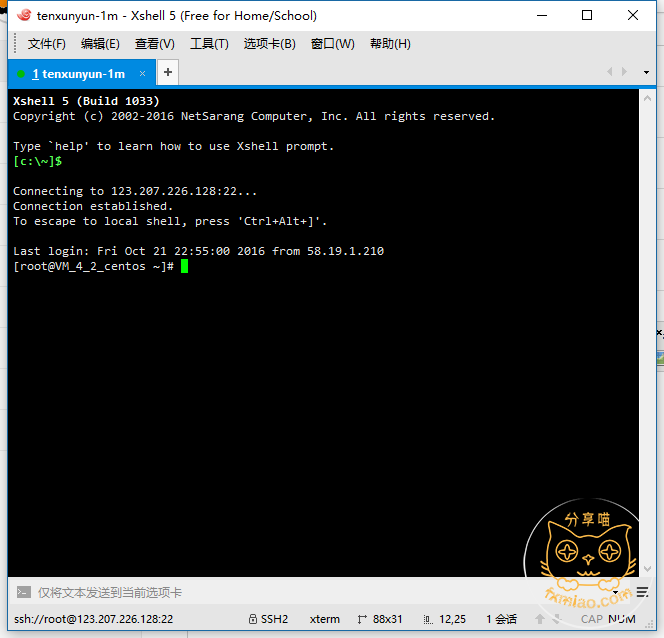
Task: Click the Last login line in terminal
Action: (198, 251)
